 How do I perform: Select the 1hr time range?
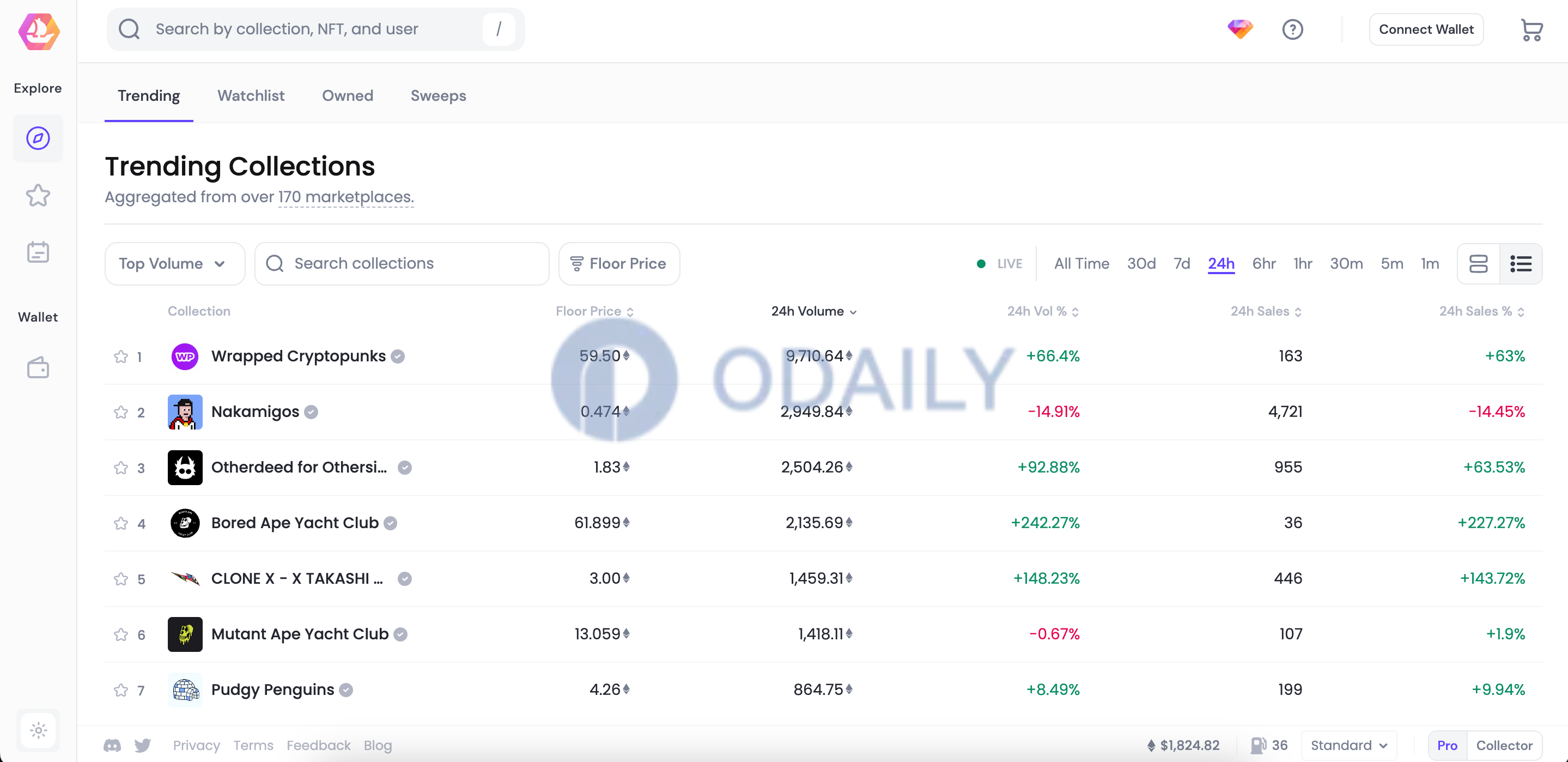pyautogui.click(x=1303, y=264)
